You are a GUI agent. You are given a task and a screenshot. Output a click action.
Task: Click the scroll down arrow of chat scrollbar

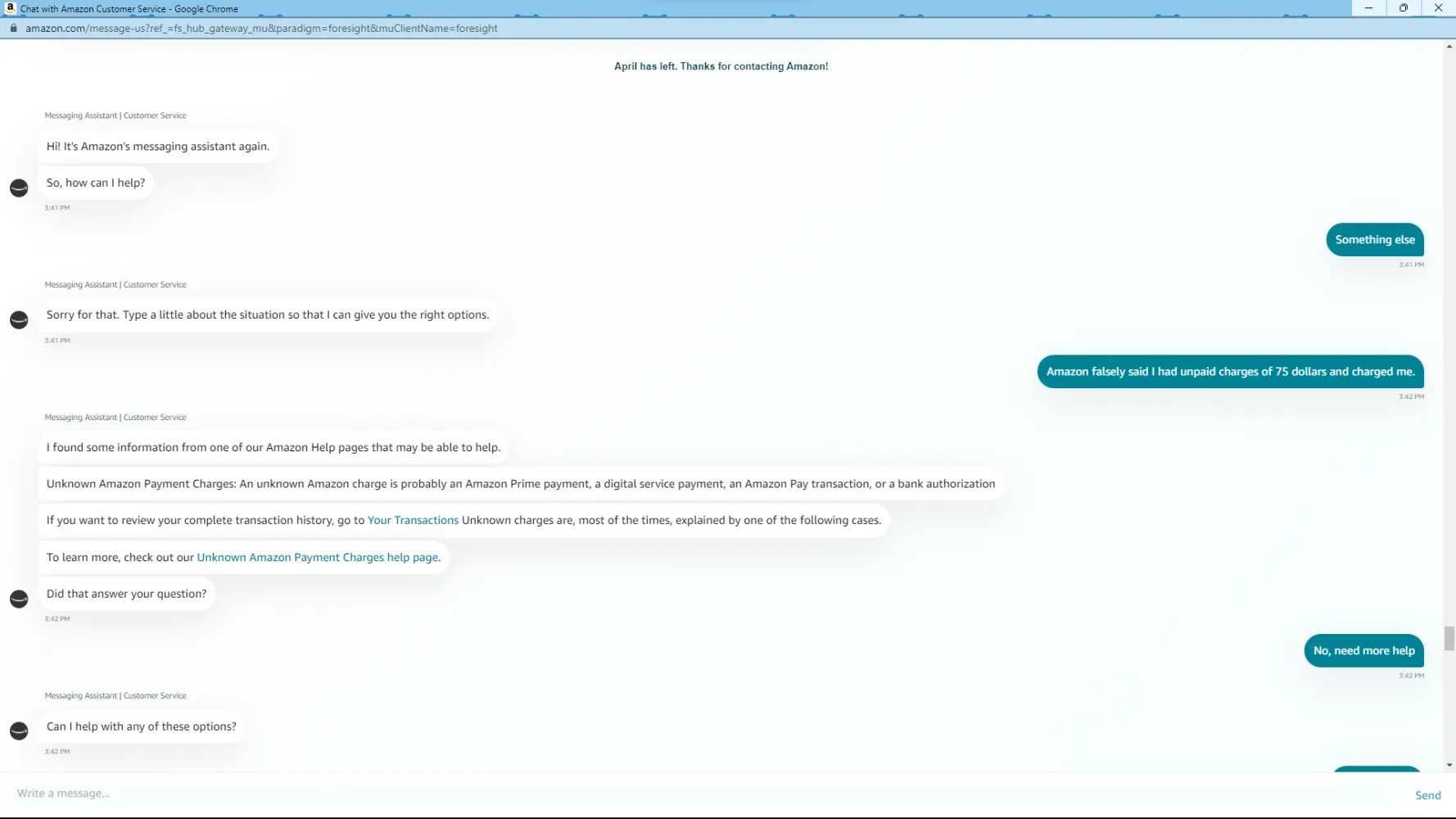coord(1449,765)
